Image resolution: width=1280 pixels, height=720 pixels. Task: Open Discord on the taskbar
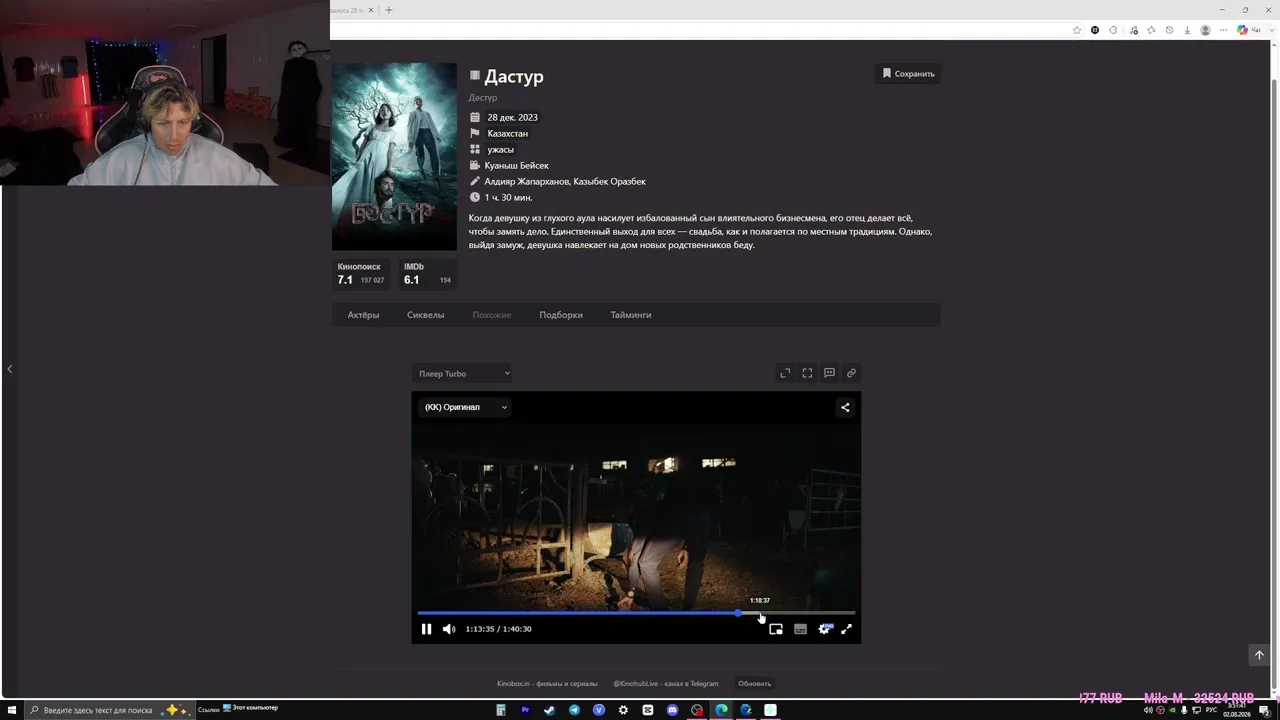pyautogui.click(x=672, y=710)
